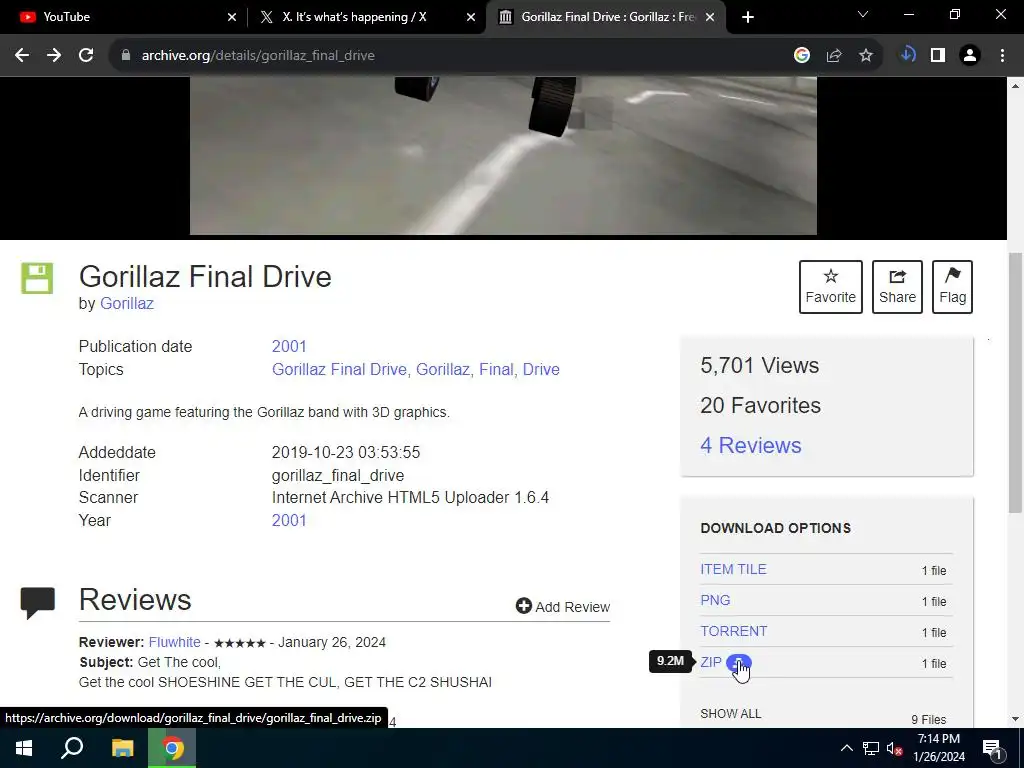Click the game video preview

click(x=503, y=155)
